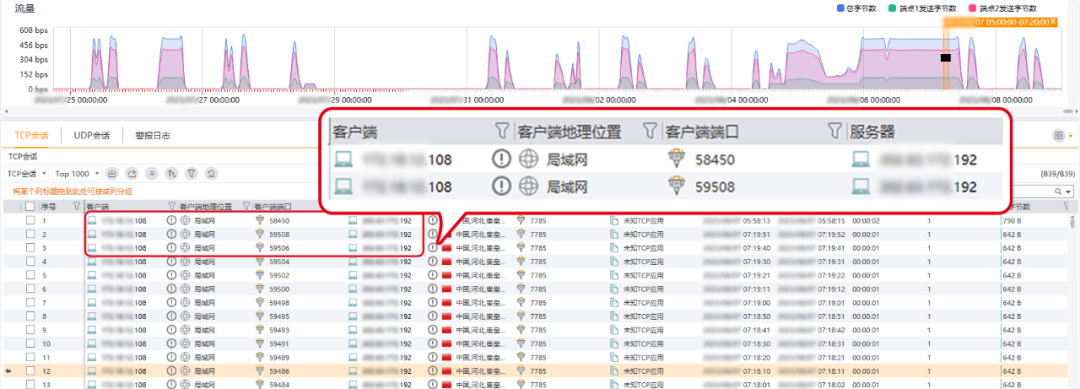The image size is (1080, 389).
Task: Open the TCP会话 dropdown selector
Action: tap(26, 174)
